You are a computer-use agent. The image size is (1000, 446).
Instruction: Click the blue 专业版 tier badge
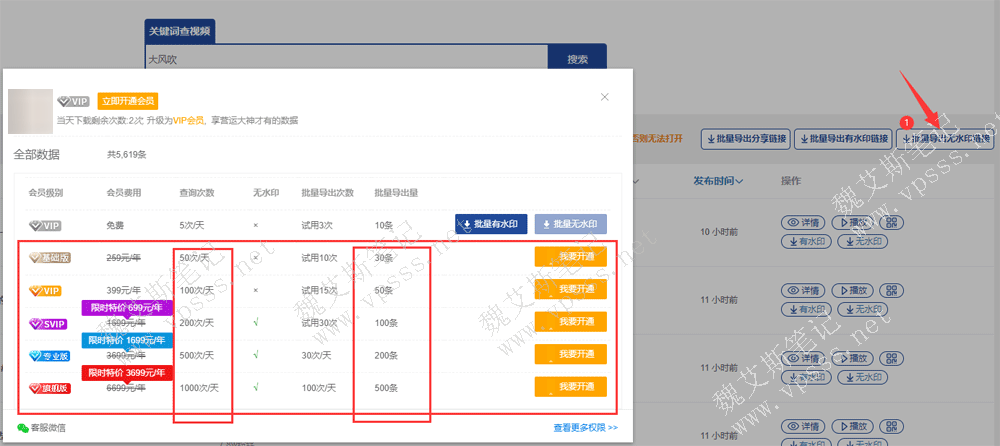tap(50, 355)
